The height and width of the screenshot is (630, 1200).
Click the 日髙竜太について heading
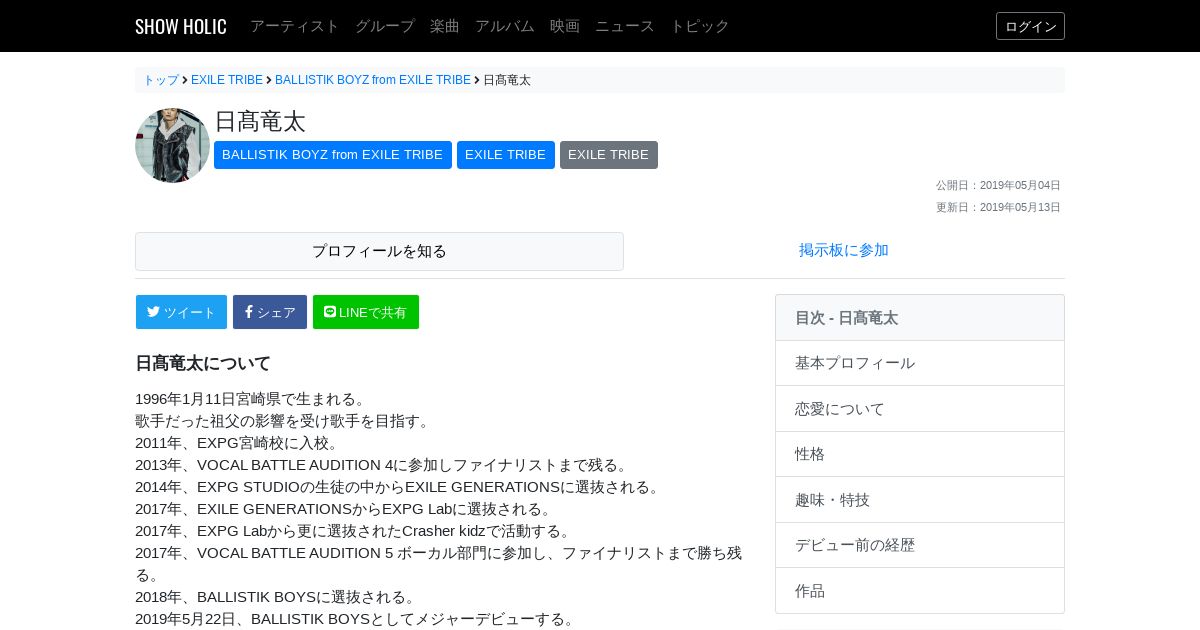tap(203, 363)
